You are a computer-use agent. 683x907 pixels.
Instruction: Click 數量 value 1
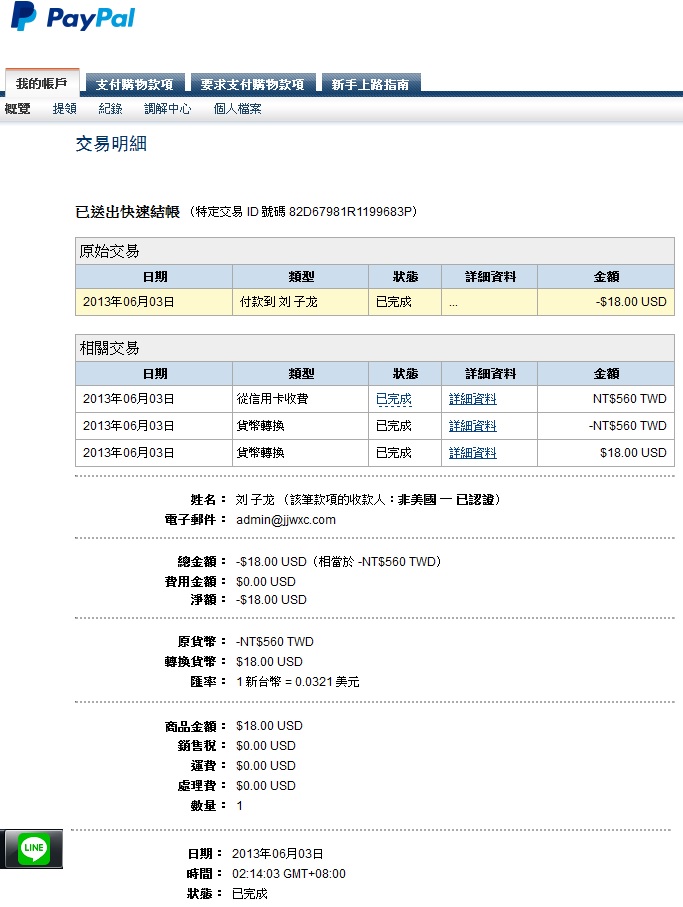click(239, 806)
